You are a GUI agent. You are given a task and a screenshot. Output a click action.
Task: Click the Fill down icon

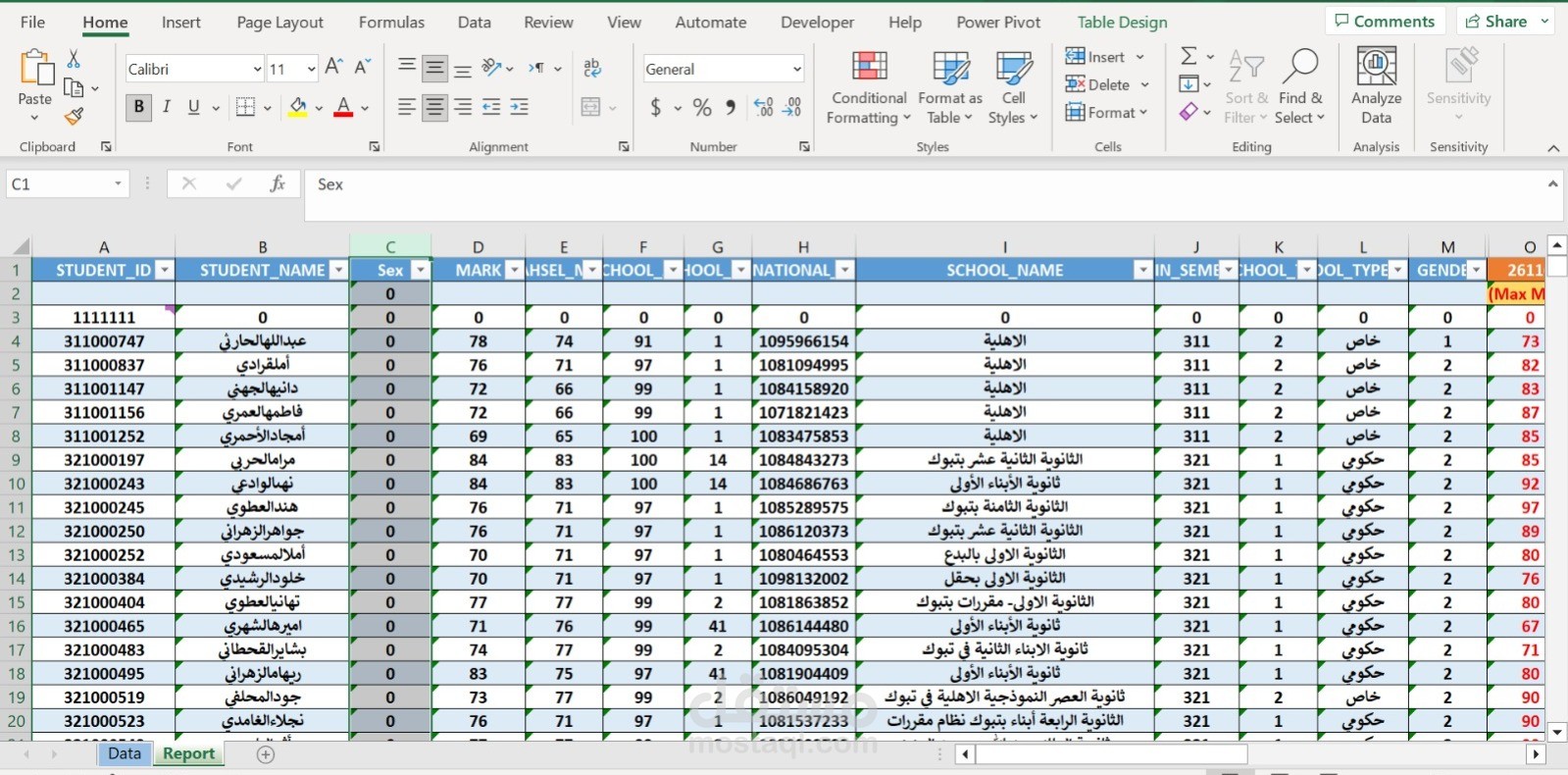(x=1189, y=84)
